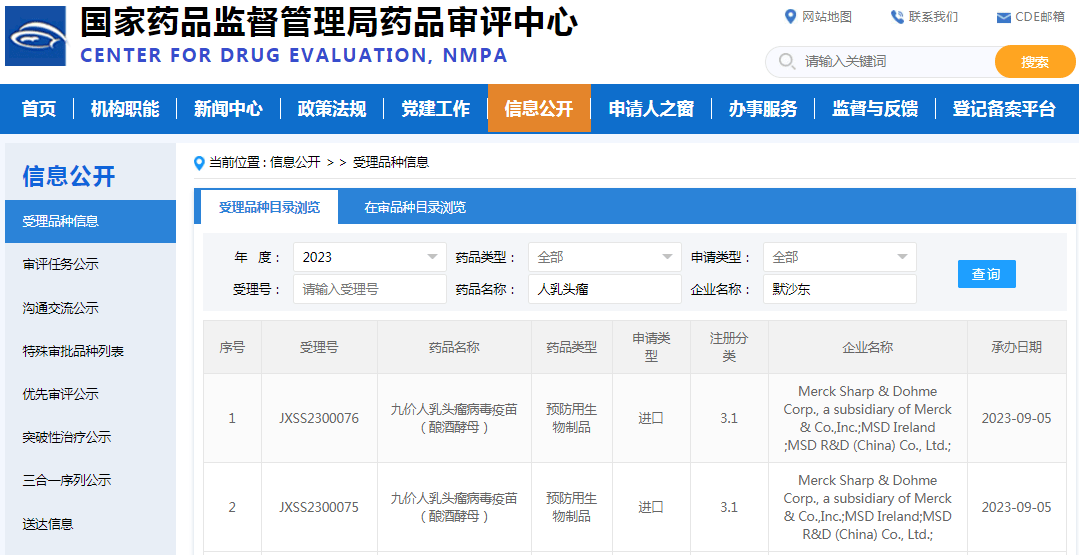This screenshot has width=1079, height=555.
Task: Click the current location pin icon
Action: coord(199,162)
